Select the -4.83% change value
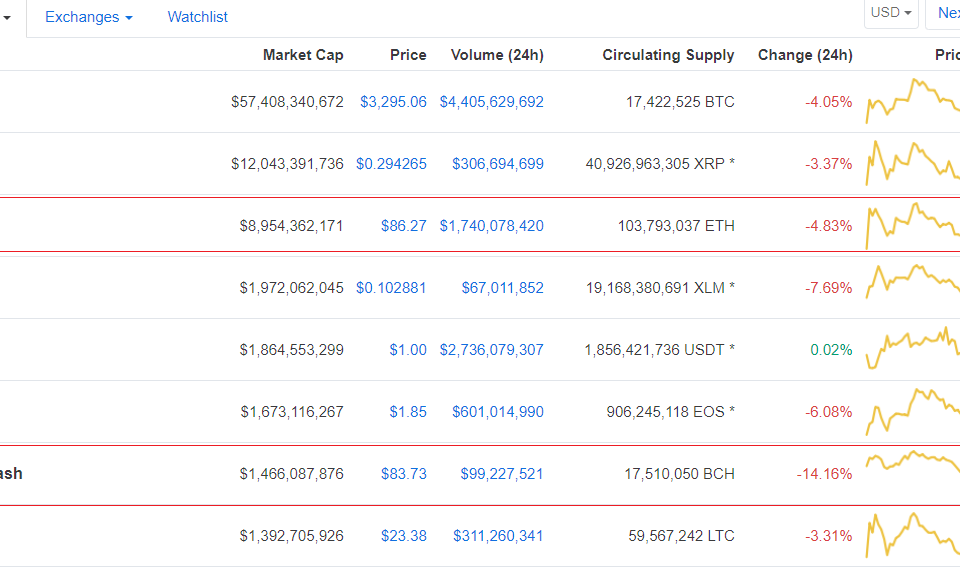 click(x=828, y=226)
